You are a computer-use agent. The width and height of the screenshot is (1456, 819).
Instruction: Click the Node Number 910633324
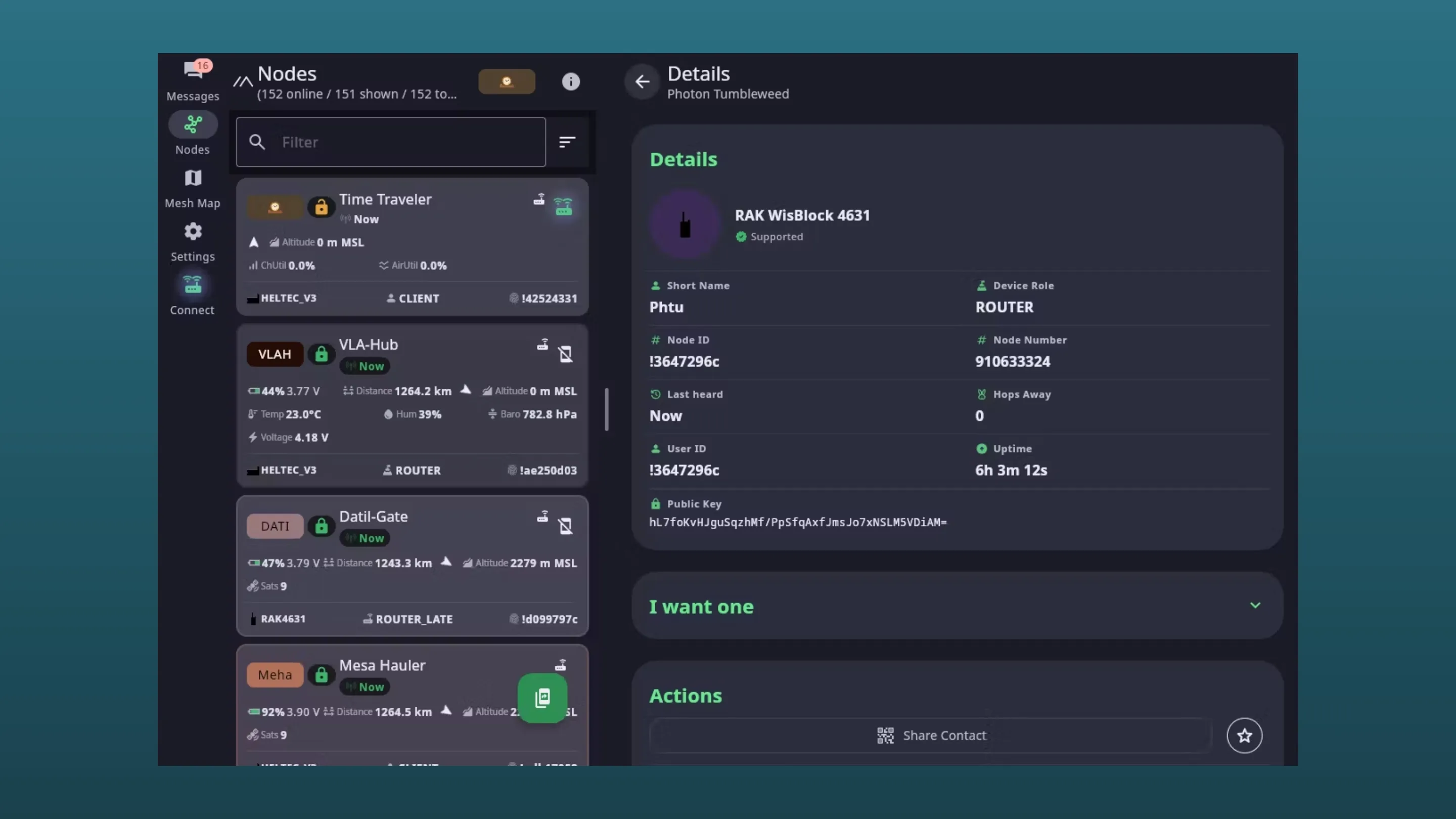(1012, 362)
